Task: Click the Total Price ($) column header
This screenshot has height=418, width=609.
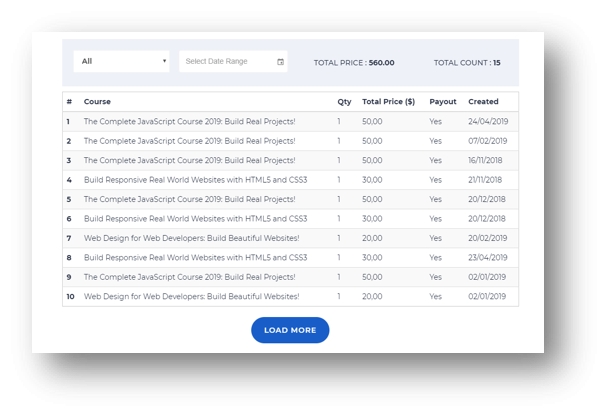Action: click(388, 102)
